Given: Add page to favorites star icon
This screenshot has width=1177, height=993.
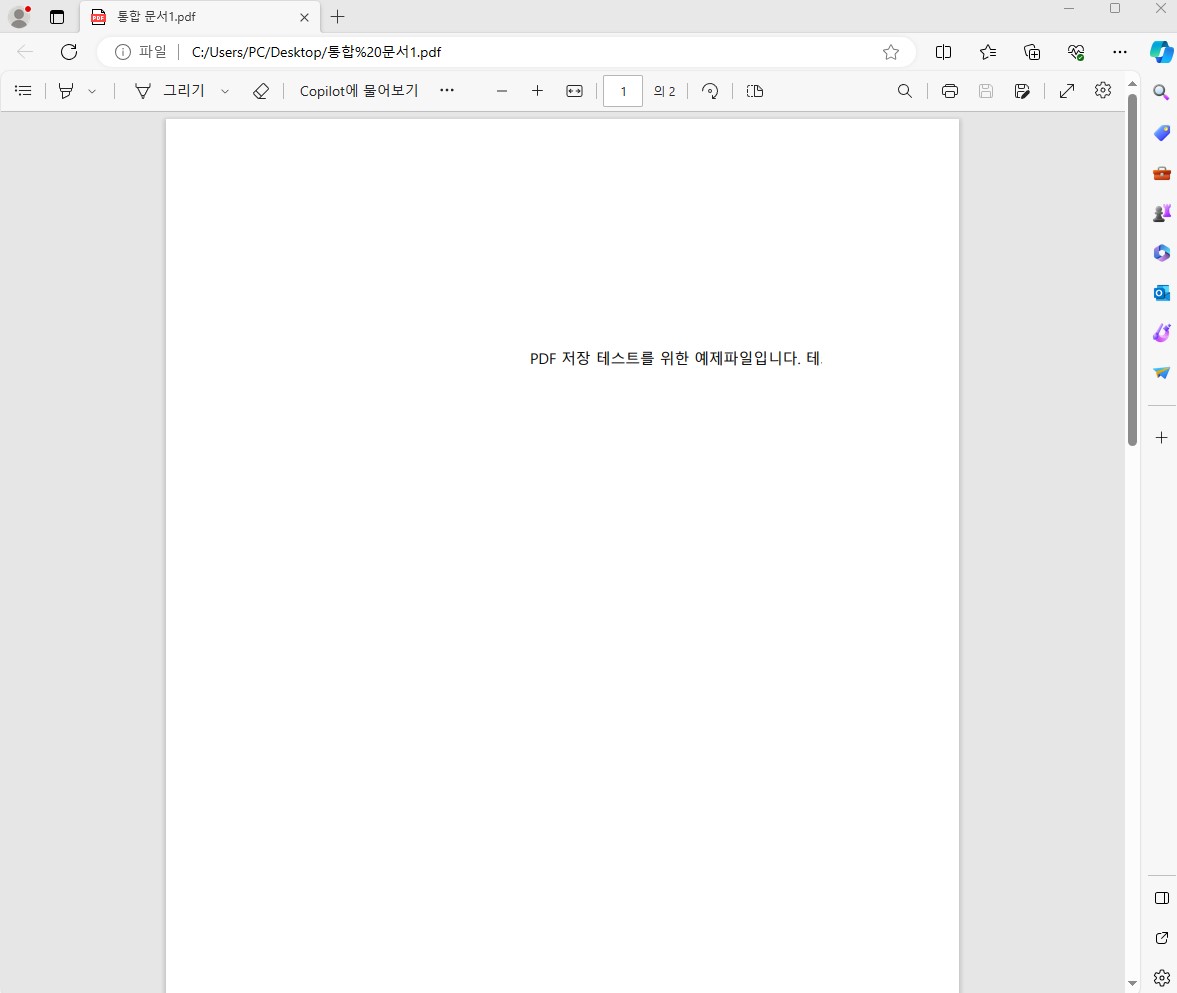Looking at the screenshot, I should (x=891, y=52).
